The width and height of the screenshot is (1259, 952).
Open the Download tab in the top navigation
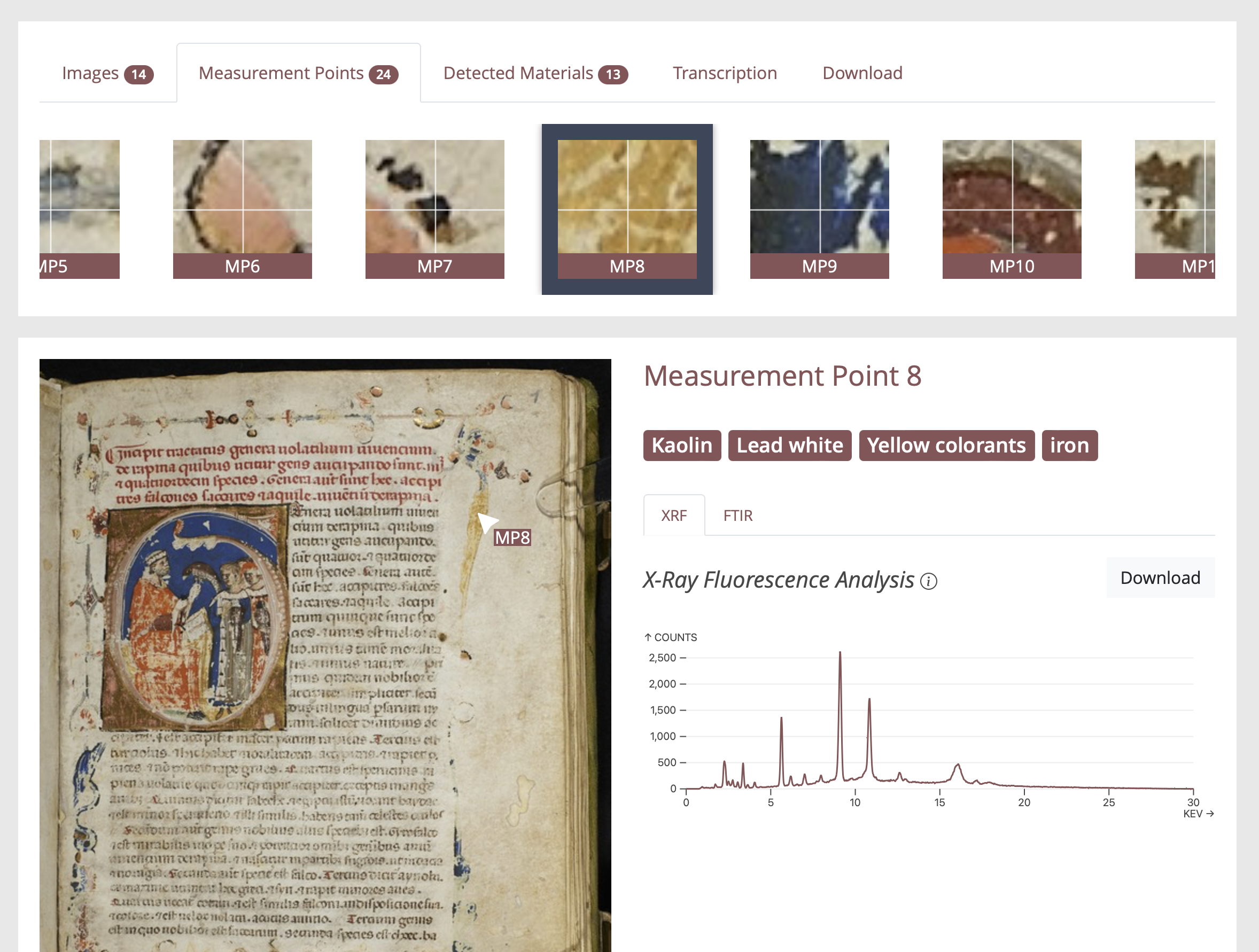(862, 73)
